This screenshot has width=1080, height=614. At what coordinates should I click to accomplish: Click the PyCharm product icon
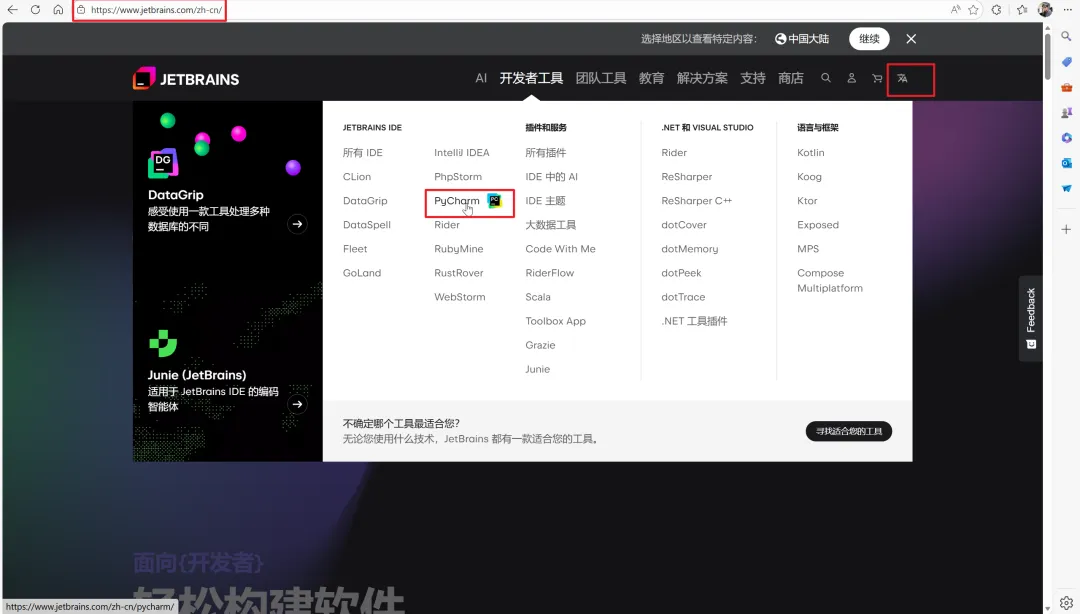coord(495,201)
